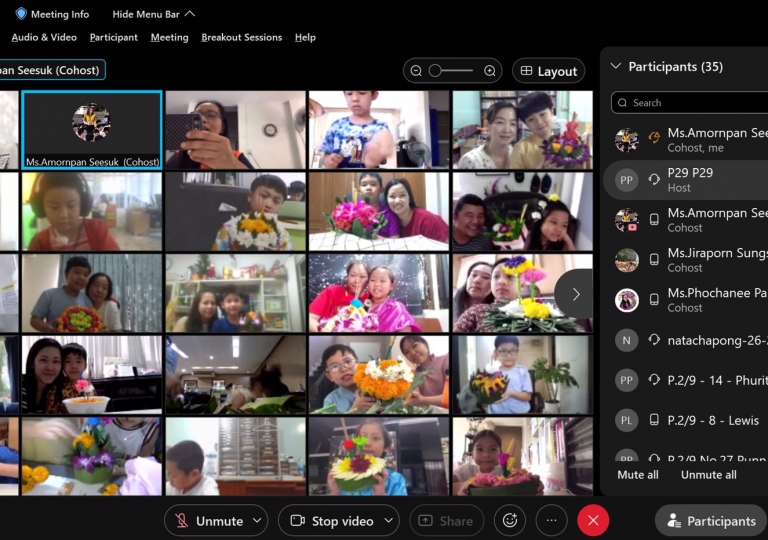Click Ms.Jiraporn's profile avatar
Screen dimensions: 768x540
pos(626,260)
